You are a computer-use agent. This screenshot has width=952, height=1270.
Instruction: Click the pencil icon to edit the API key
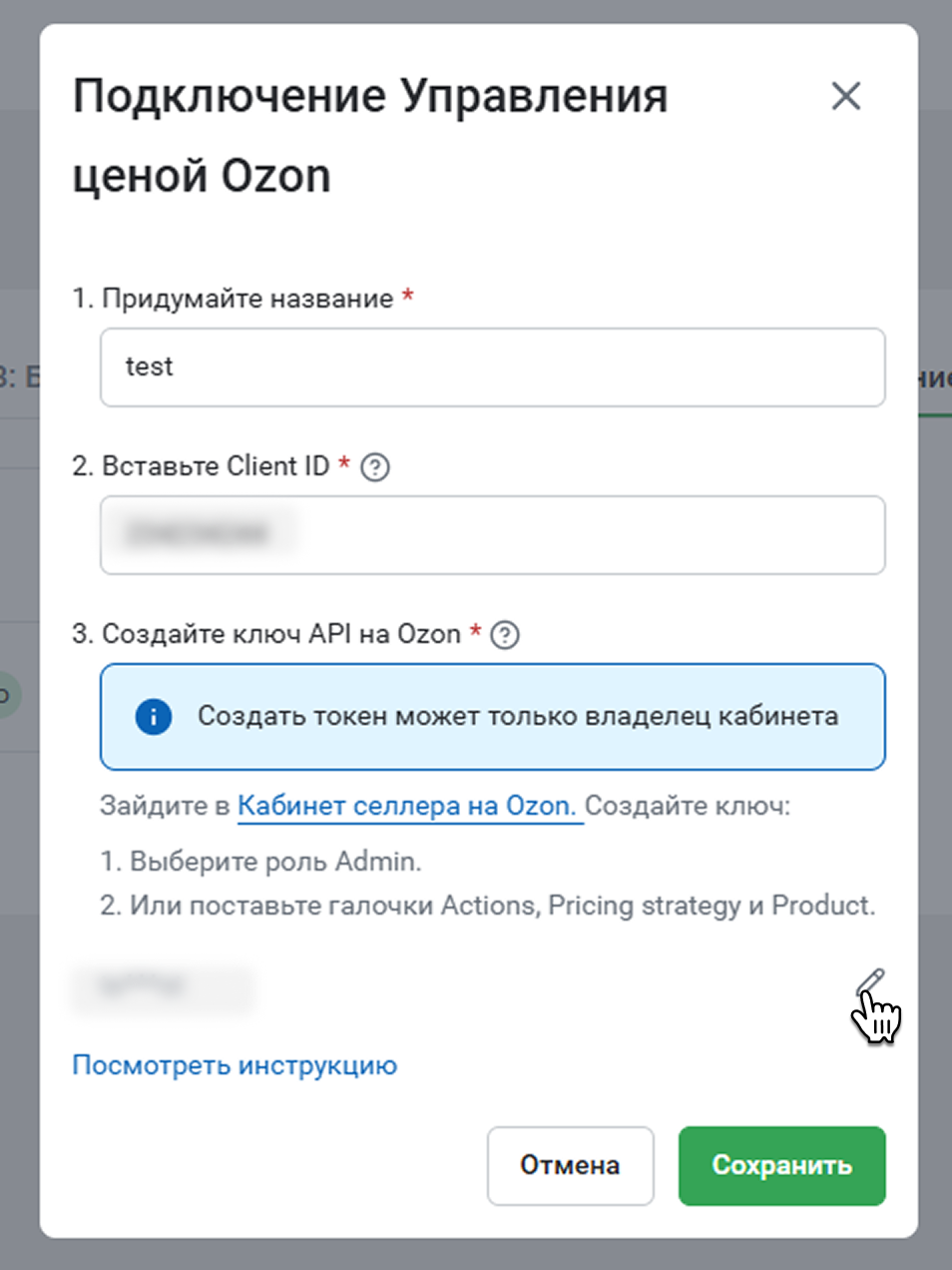(x=870, y=981)
